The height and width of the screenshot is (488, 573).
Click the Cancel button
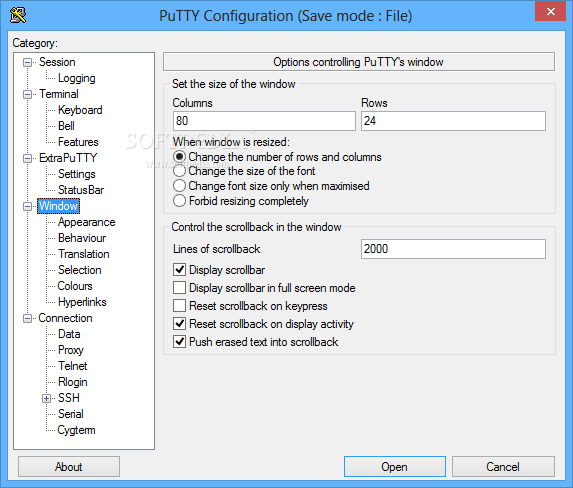(503, 467)
